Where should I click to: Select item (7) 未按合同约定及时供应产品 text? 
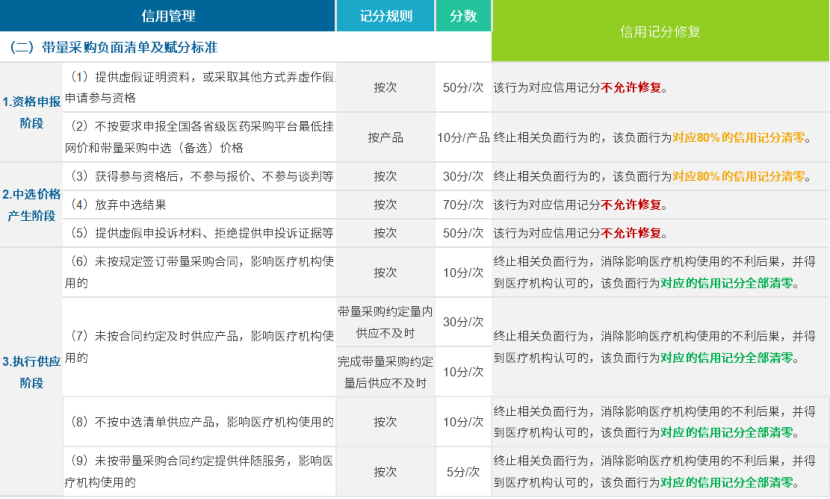200,347
